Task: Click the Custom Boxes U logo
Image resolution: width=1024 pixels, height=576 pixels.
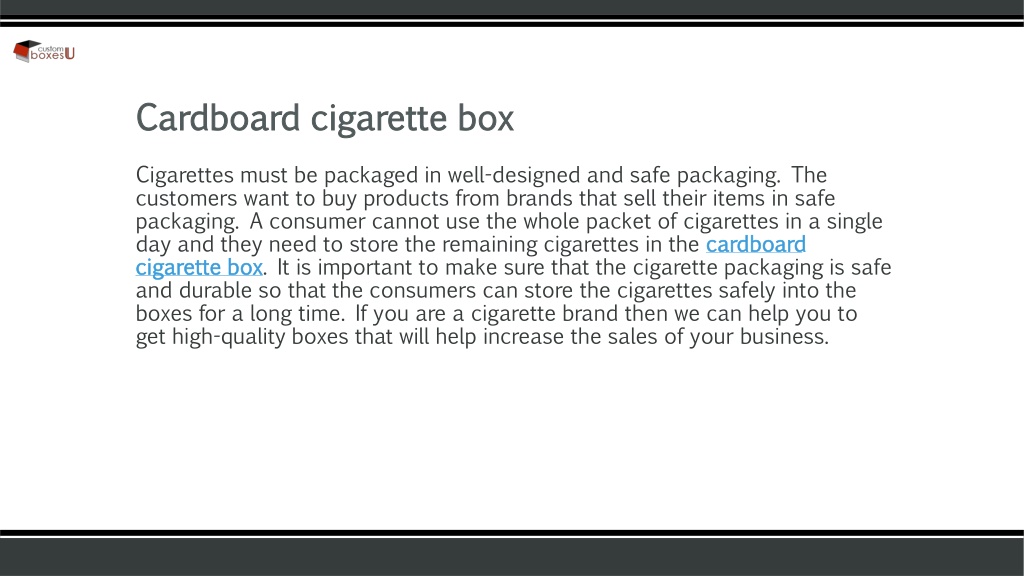Action: pyautogui.click(x=44, y=52)
